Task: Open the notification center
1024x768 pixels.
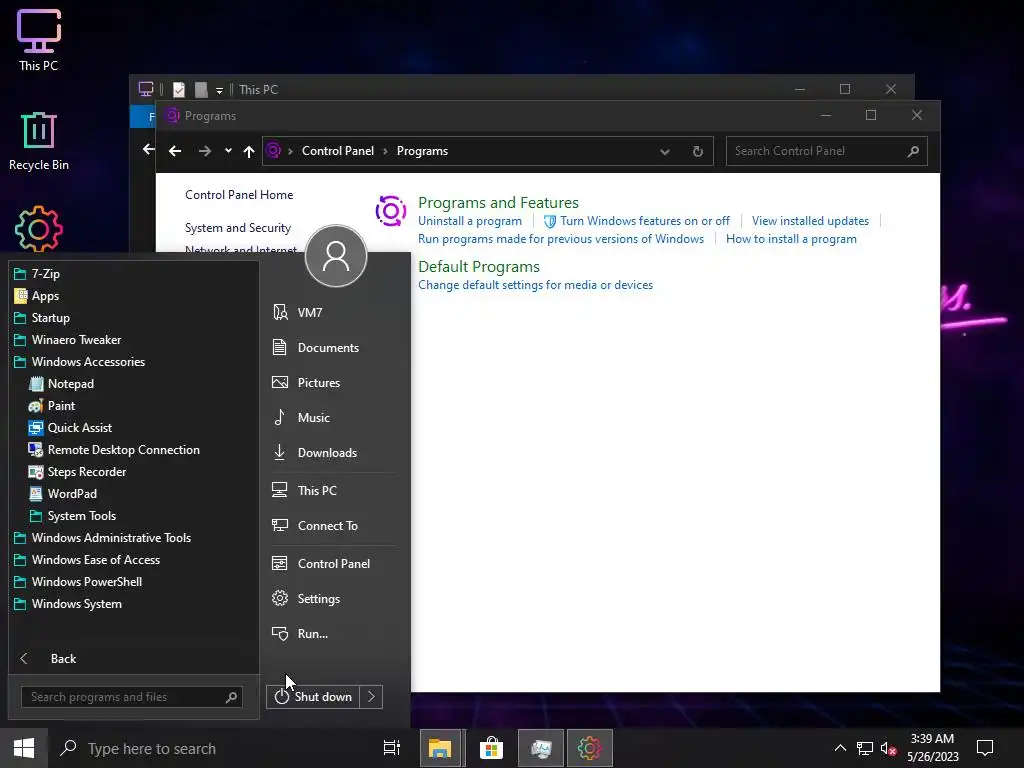Action: (985, 748)
